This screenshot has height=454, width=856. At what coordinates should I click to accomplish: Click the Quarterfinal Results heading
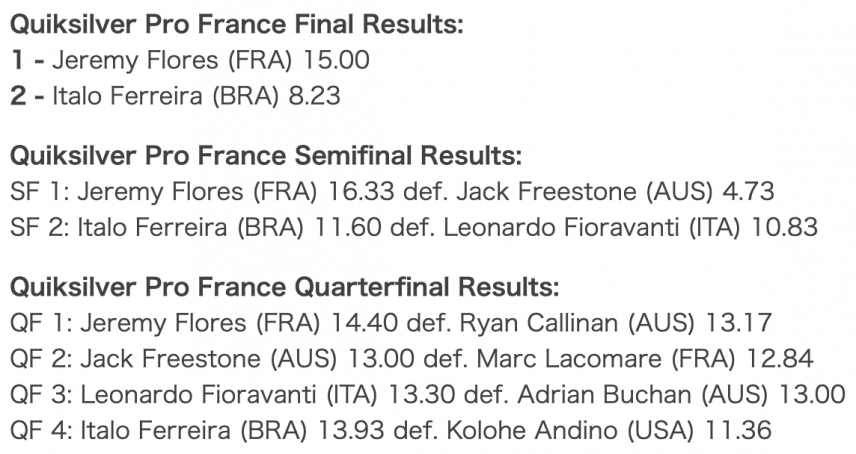(x=284, y=287)
